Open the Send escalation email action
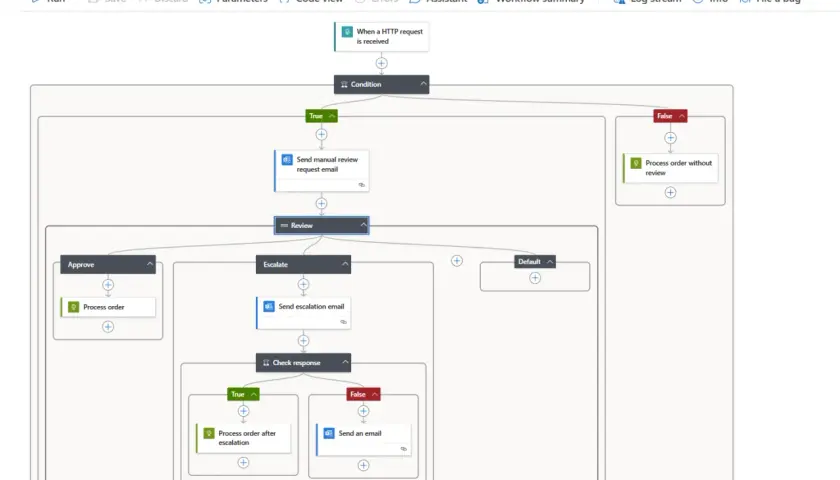The image size is (840, 480). pyautogui.click(x=303, y=313)
